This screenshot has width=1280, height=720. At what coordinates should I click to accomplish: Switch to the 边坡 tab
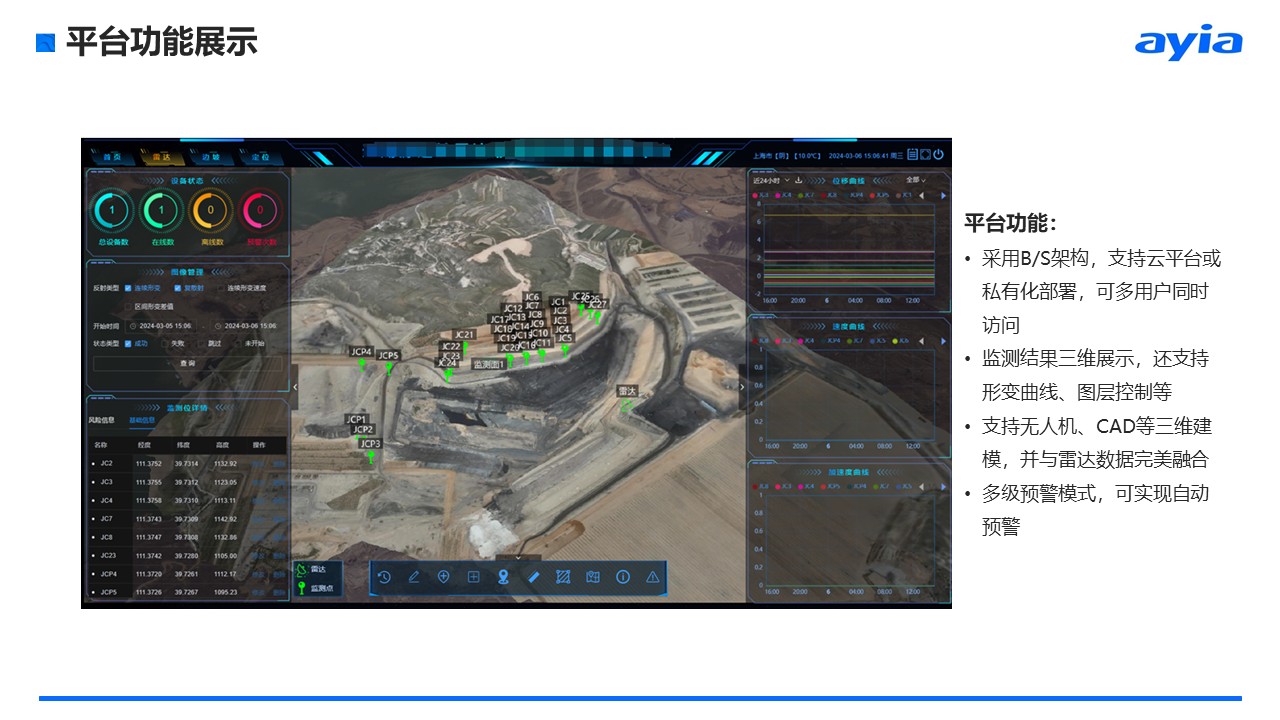tap(211, 158)
